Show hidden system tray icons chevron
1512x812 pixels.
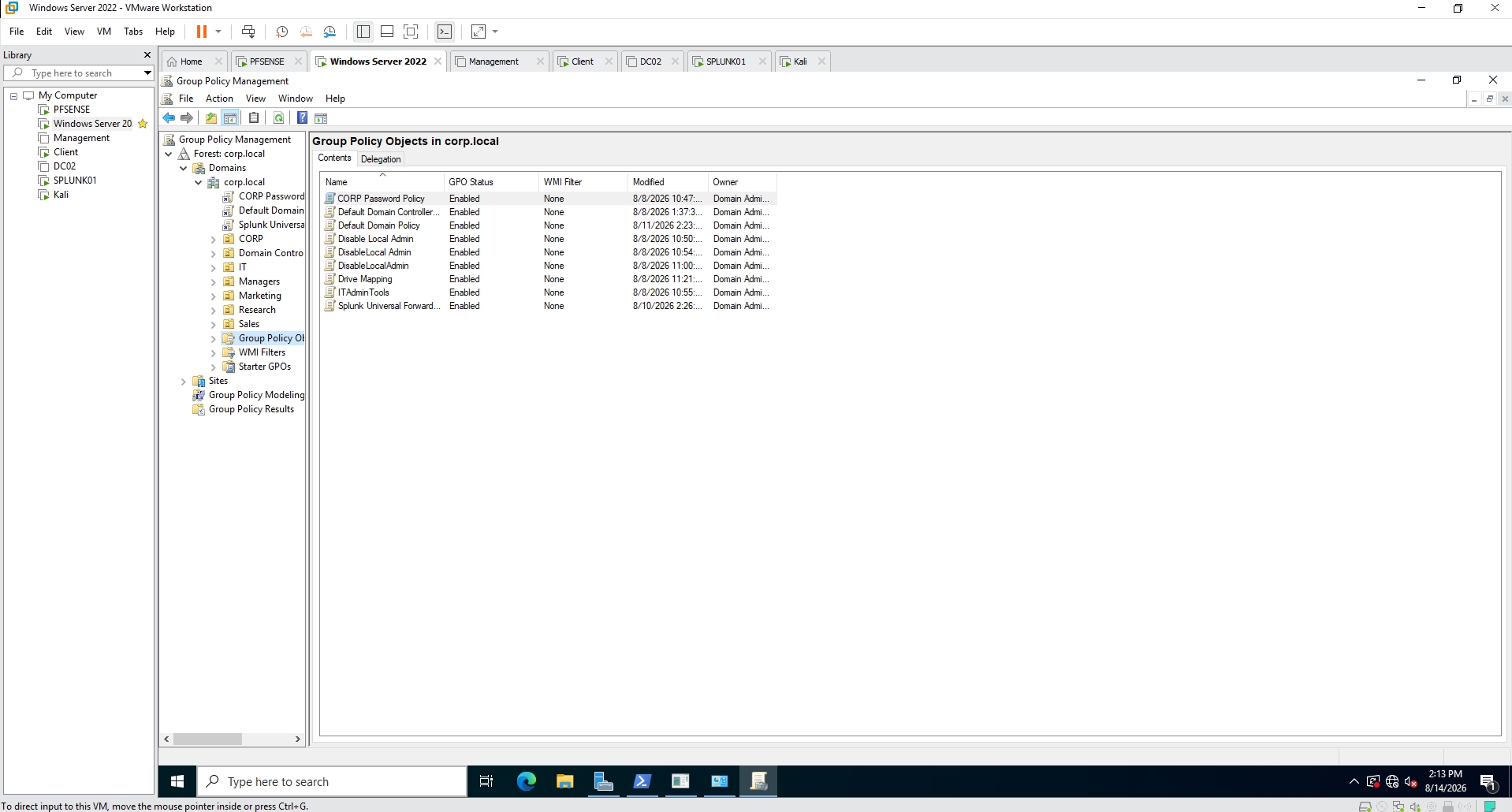1354,781
